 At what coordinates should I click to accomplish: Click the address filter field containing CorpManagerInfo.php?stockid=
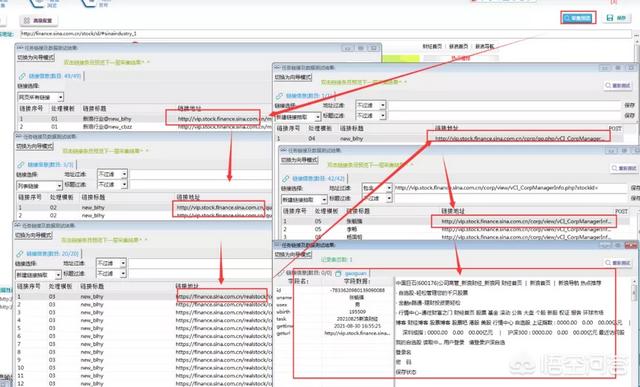[510, 188]
